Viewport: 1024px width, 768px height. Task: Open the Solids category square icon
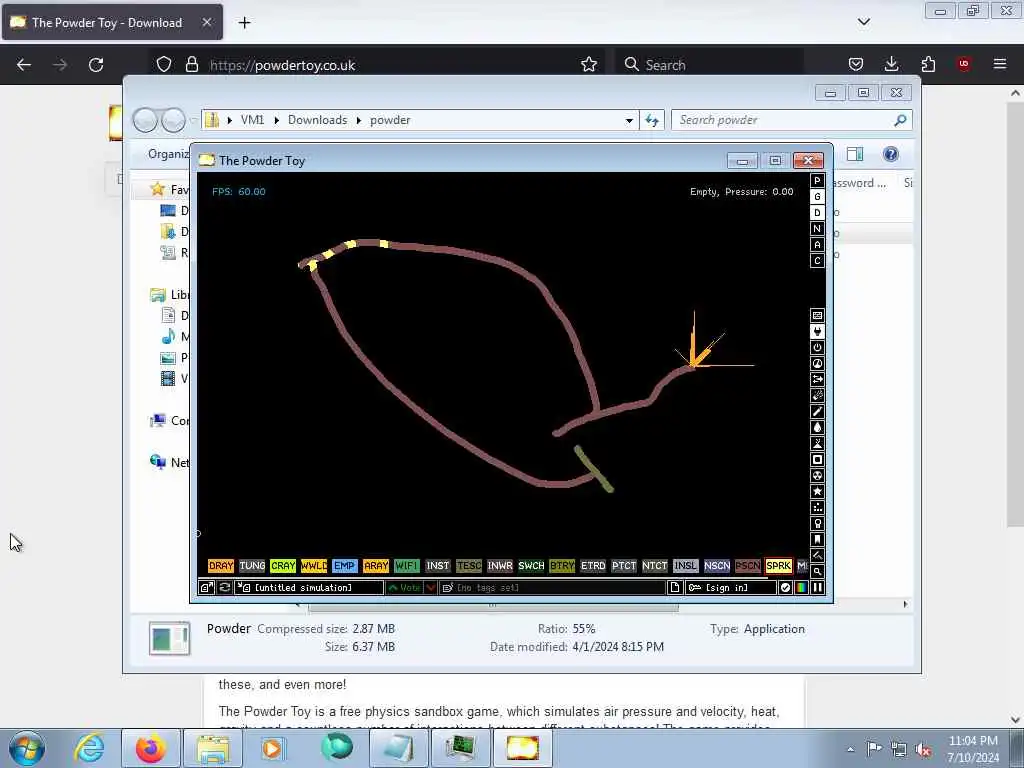pyautogui.click(x=817, y=460)
